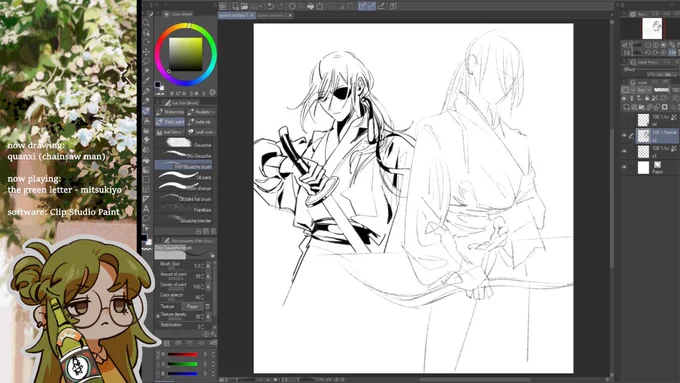Viewport: 680px width, 383px height.
Task: Switch to quanxi archery 1 tab
Action: (233, 15)
